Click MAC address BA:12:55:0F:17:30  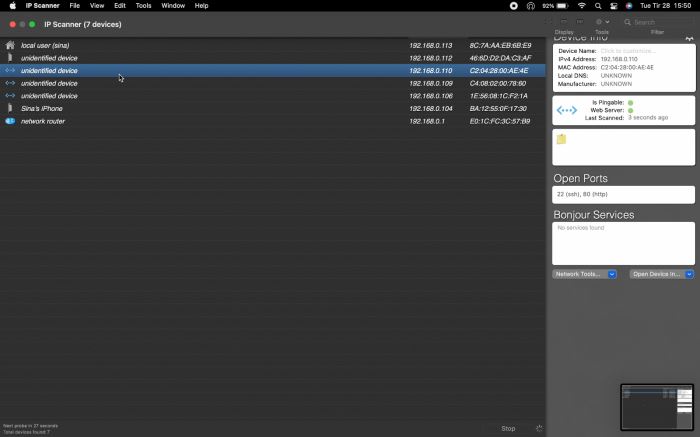(498, 108)
